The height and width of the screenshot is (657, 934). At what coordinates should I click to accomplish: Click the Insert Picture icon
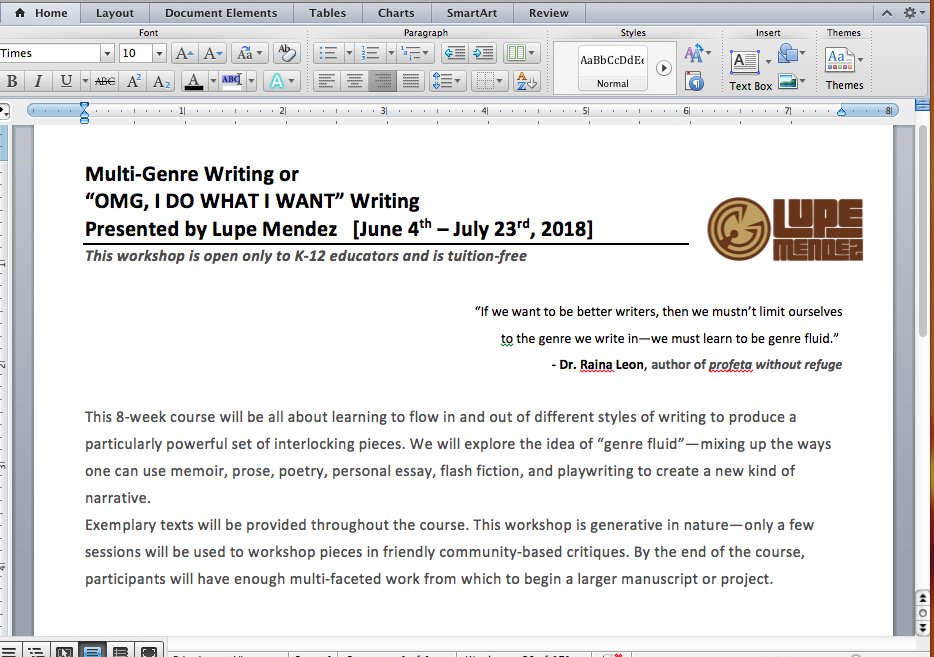(788, 80)
